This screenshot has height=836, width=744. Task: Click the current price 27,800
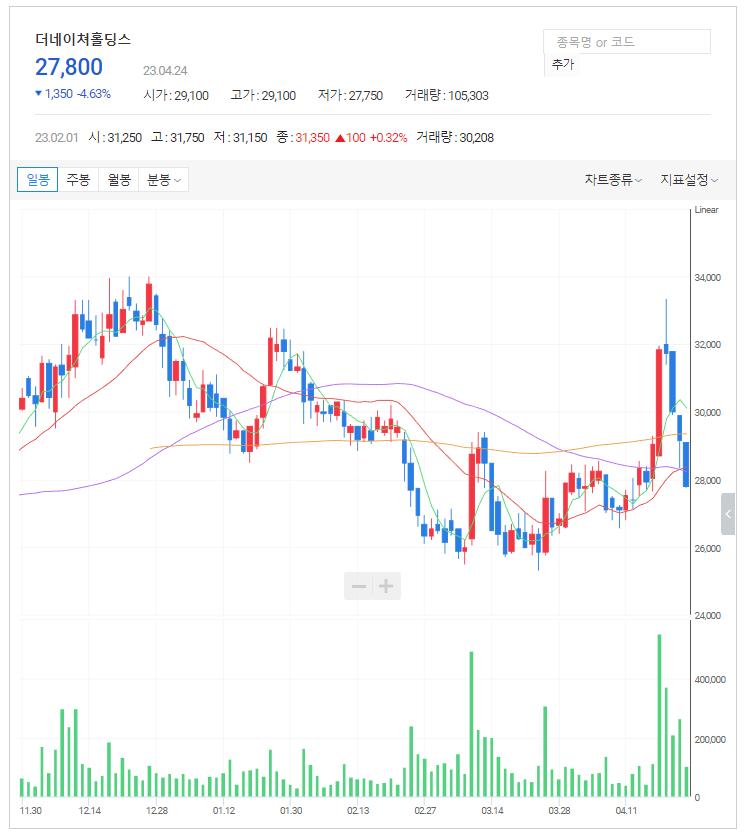pyautogui.click(x=69, y=67)
